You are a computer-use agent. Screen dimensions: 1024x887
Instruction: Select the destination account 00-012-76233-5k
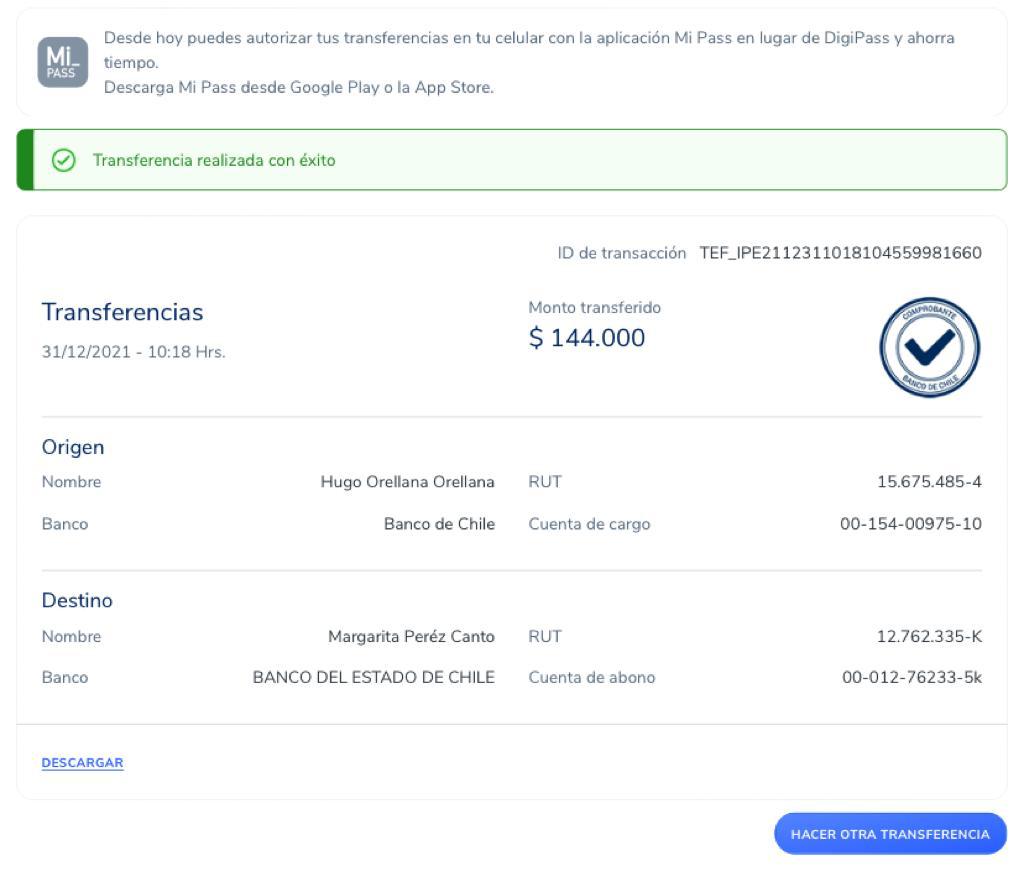point(911,678)
